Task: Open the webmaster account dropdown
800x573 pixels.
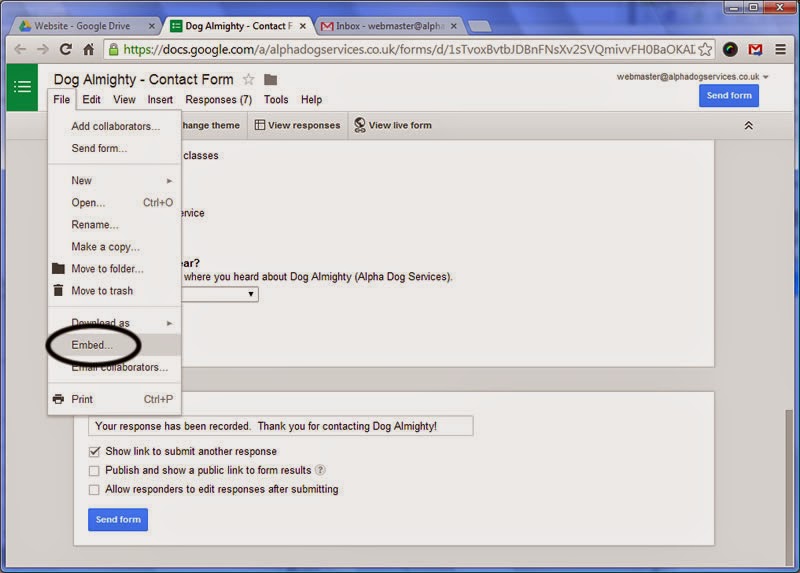Action: tap(692, 77)
